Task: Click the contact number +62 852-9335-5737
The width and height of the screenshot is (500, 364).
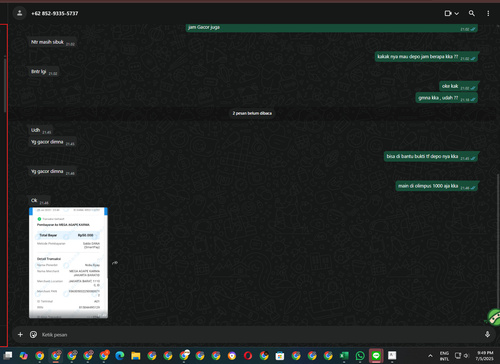Action: pos(55,13)
